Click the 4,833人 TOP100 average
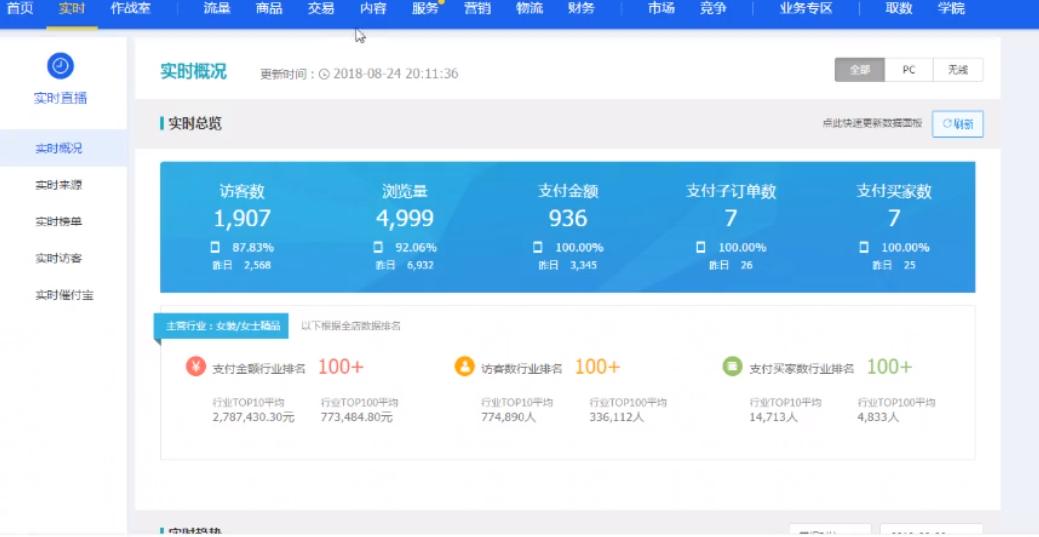 (x=878, y=418)
